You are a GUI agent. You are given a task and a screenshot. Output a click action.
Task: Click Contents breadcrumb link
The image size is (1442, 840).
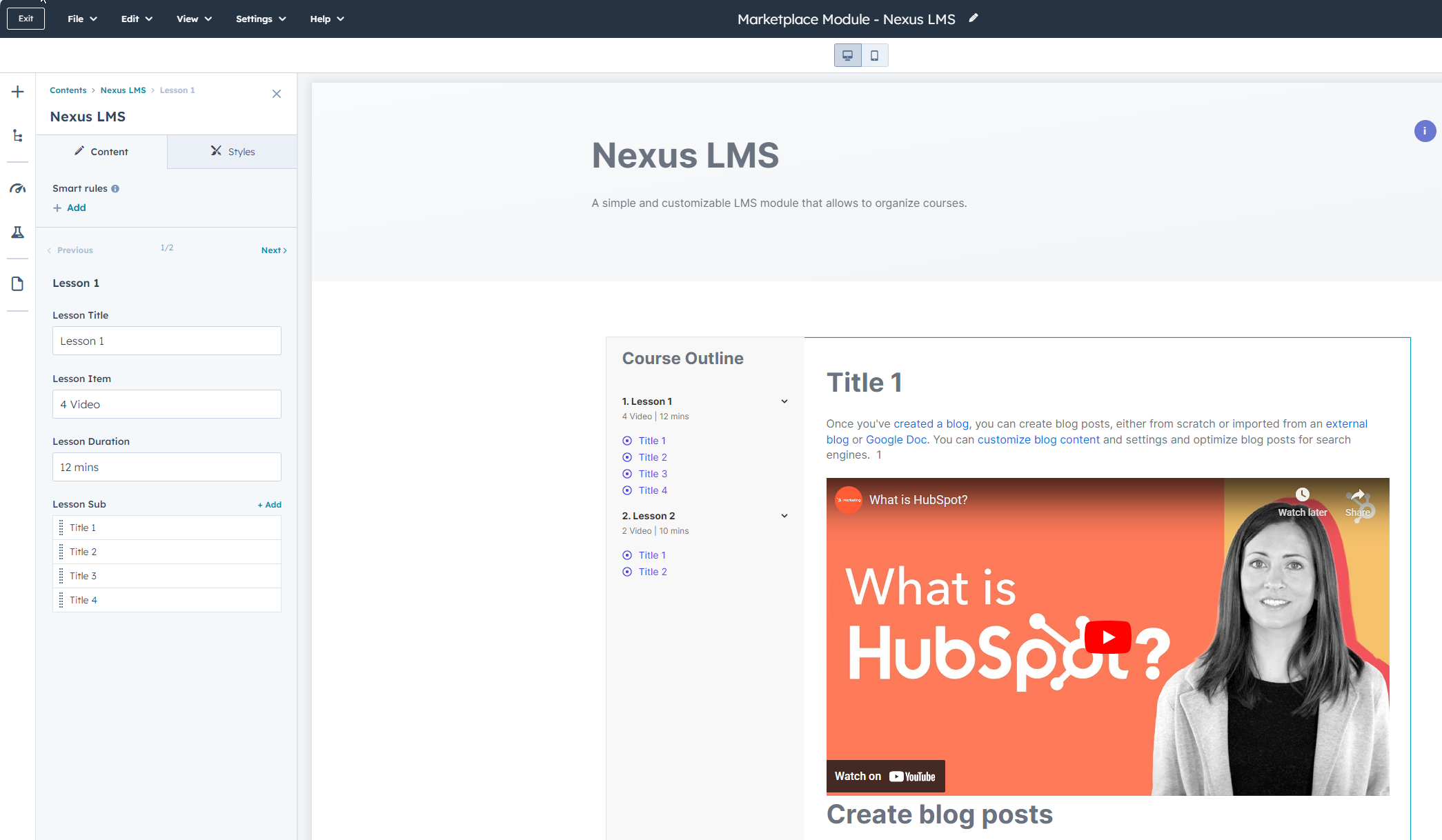click(x=68, y=90)
